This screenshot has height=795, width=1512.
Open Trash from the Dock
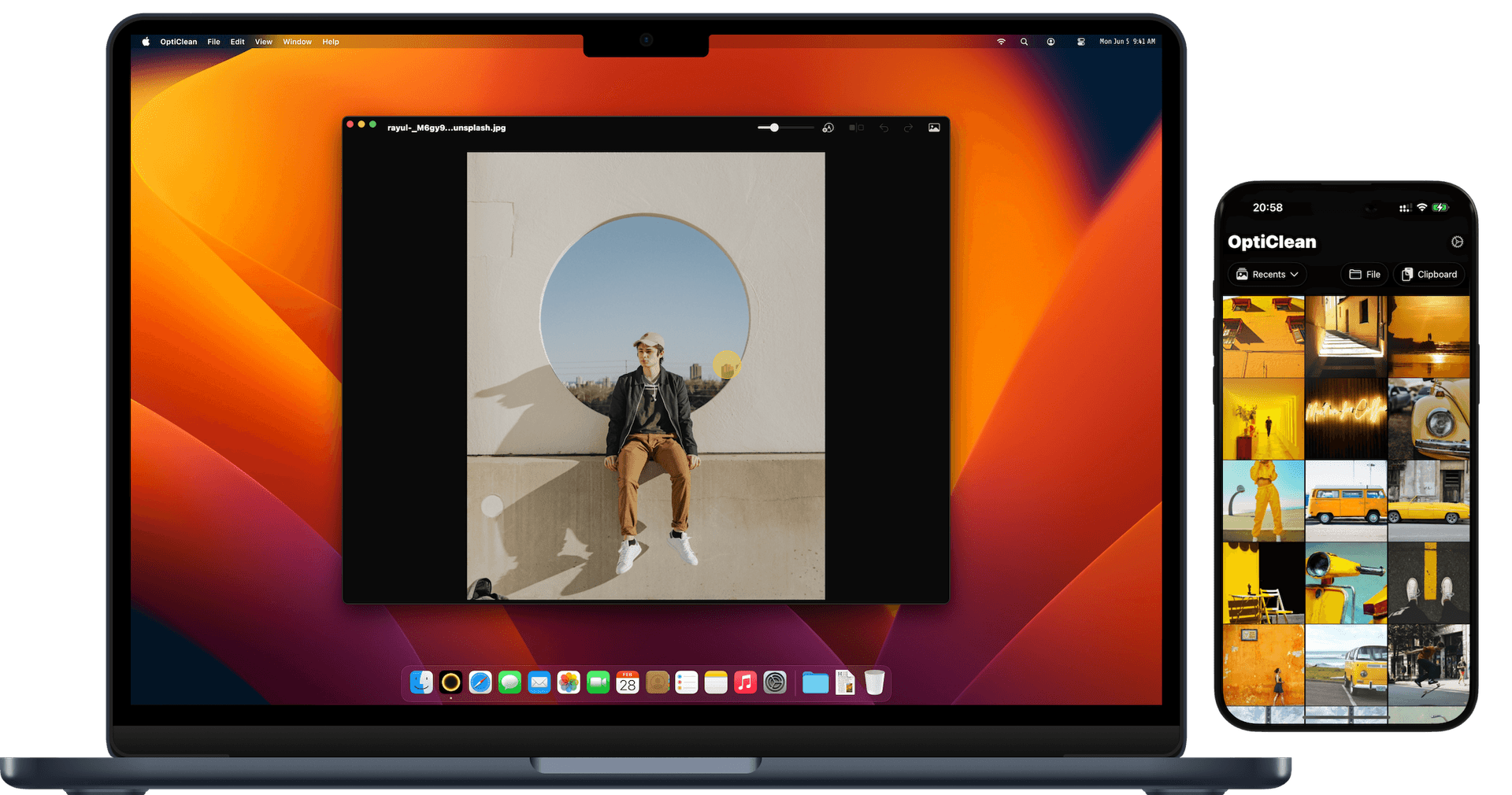875,682
